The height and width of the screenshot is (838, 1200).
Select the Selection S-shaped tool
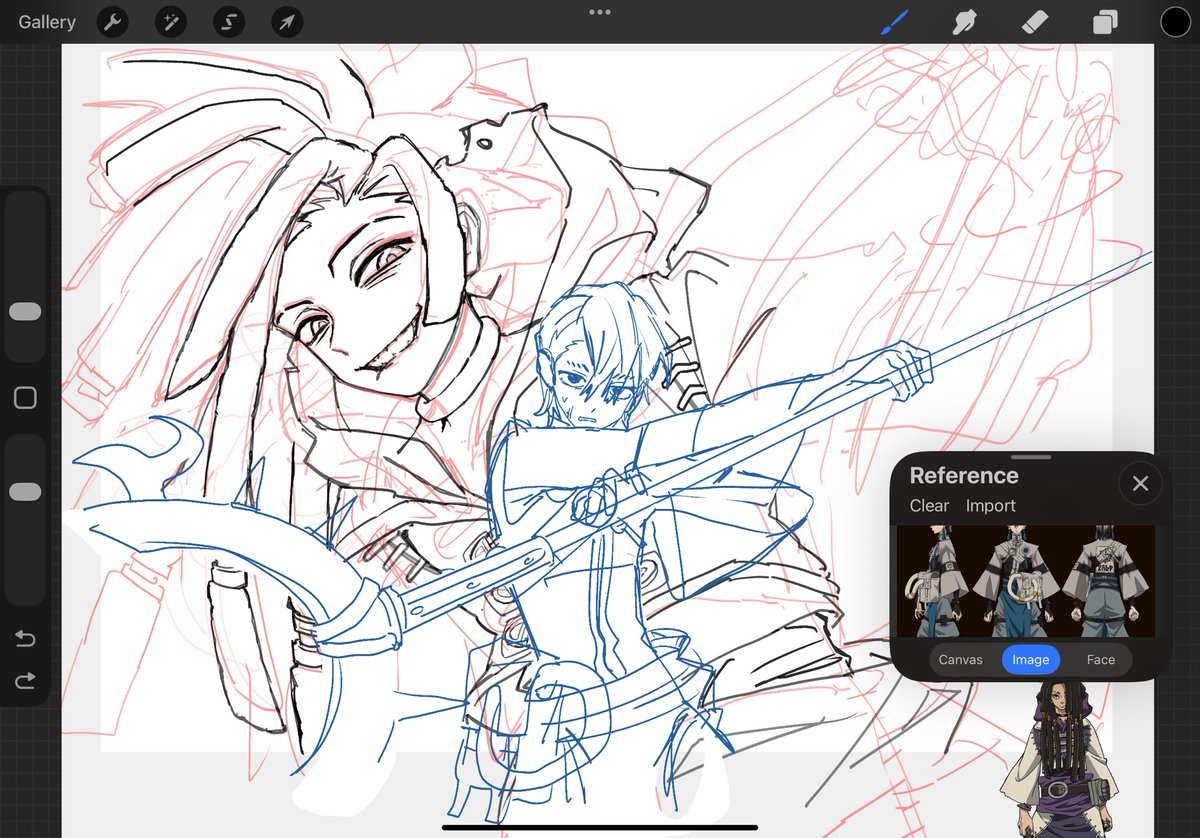coord(228,22)
